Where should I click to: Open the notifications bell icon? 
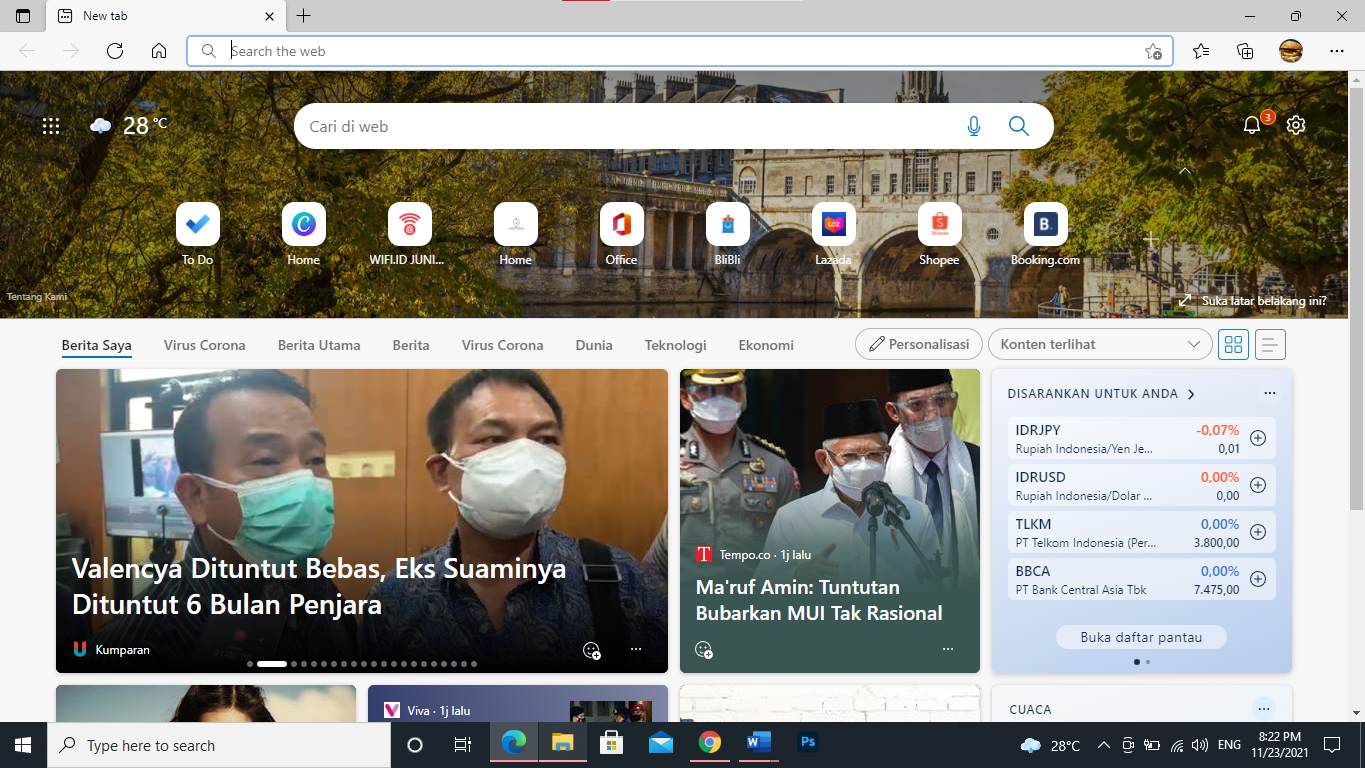coord(1252,125)
